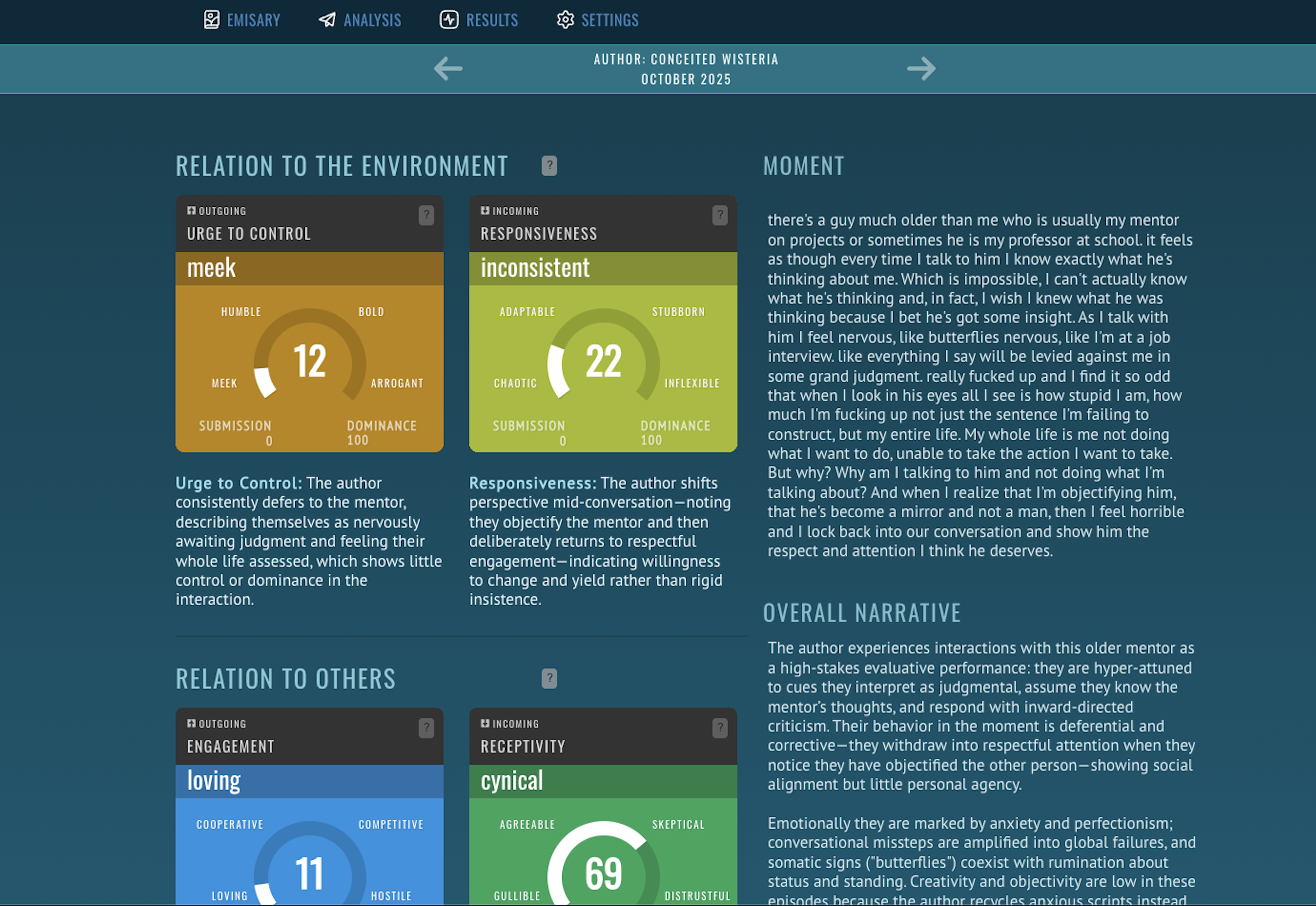Advance to the next month with the right arrow
The image size is (1316, 906).
click(x=922, y=69)
